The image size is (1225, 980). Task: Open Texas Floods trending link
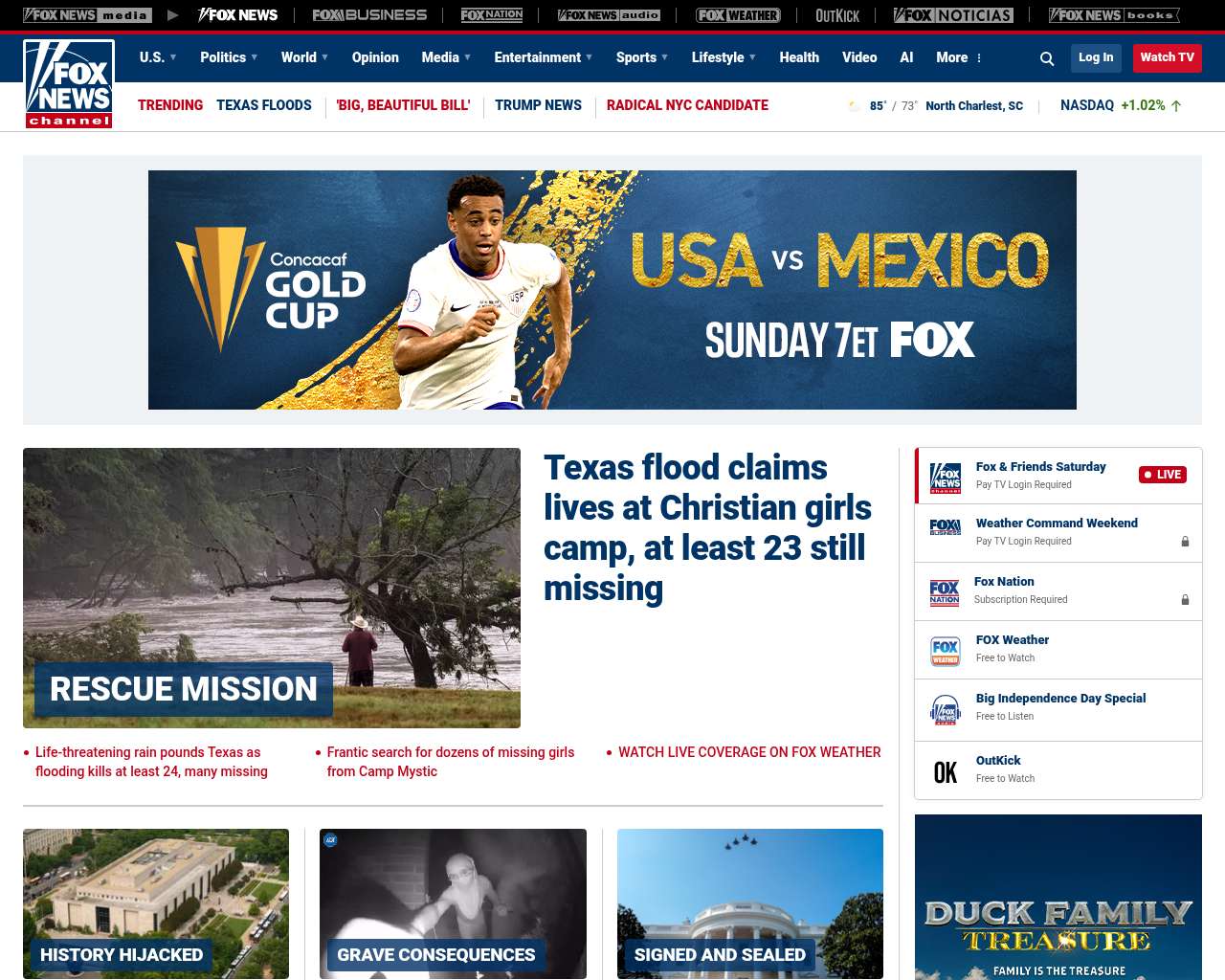264,105
